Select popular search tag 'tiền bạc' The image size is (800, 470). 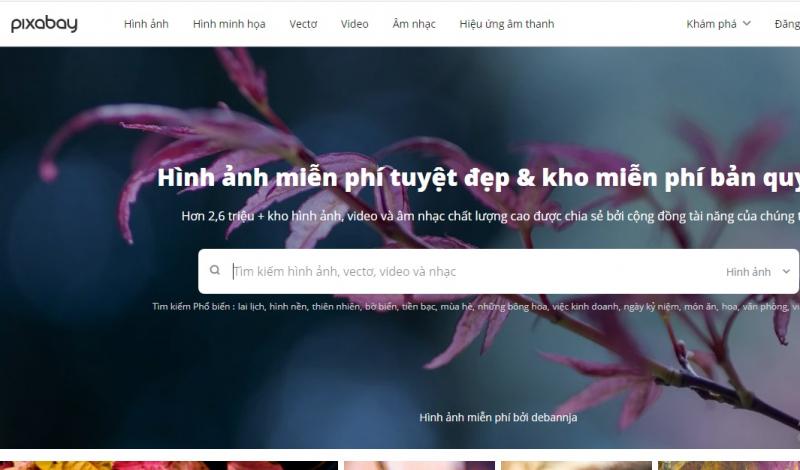coord(419,307)
